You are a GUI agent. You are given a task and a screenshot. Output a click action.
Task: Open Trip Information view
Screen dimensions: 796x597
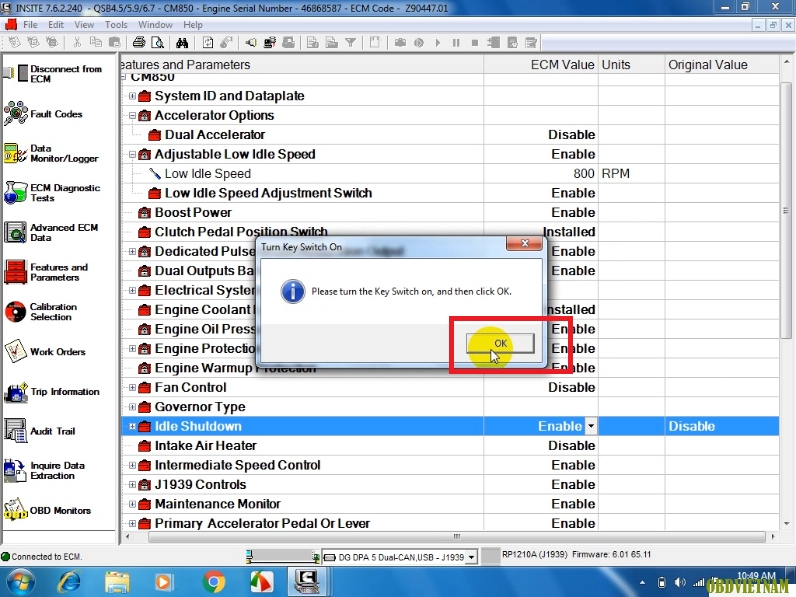[16, 392]
